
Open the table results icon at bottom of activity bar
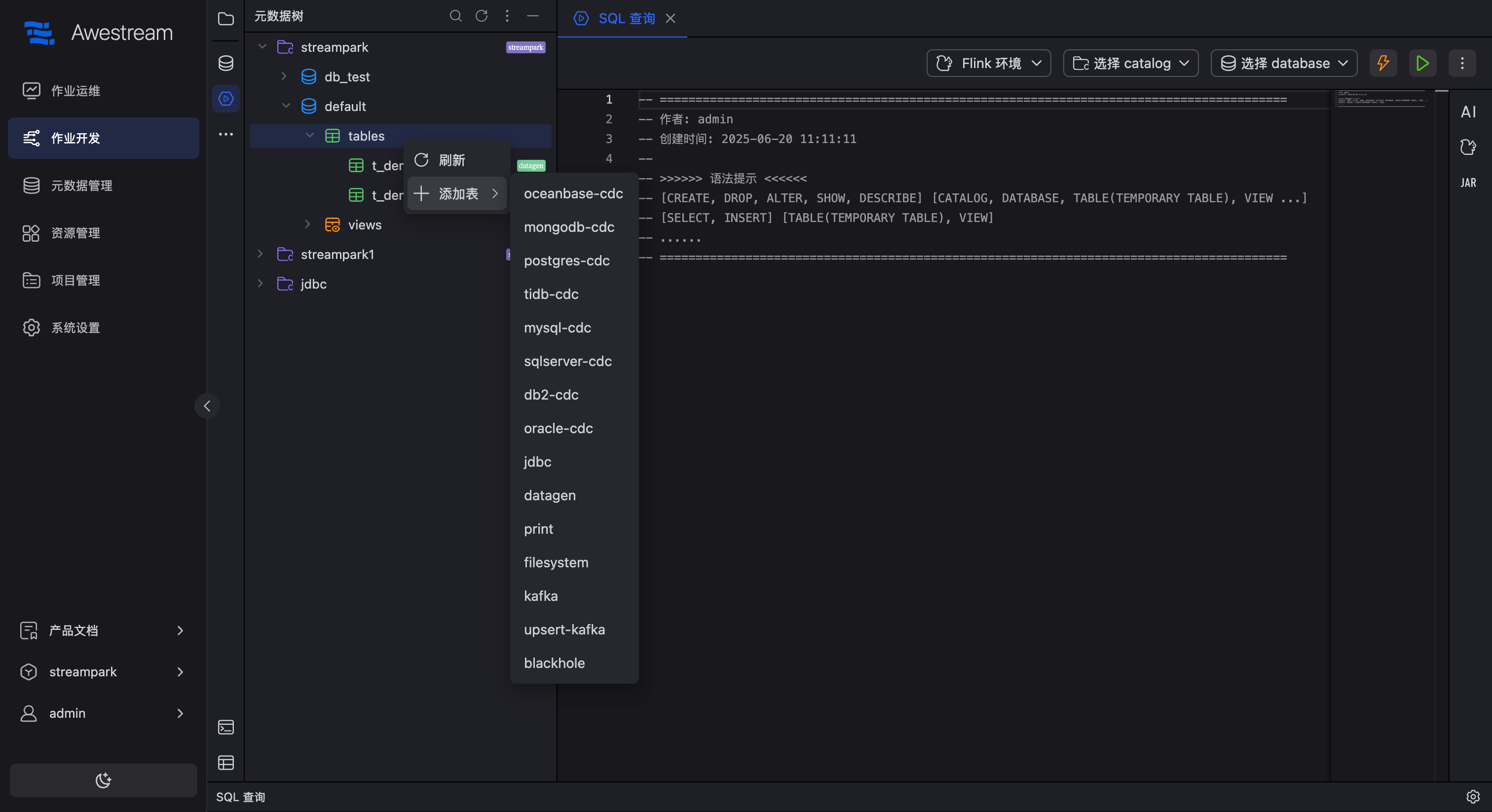[x=226, y=762]
